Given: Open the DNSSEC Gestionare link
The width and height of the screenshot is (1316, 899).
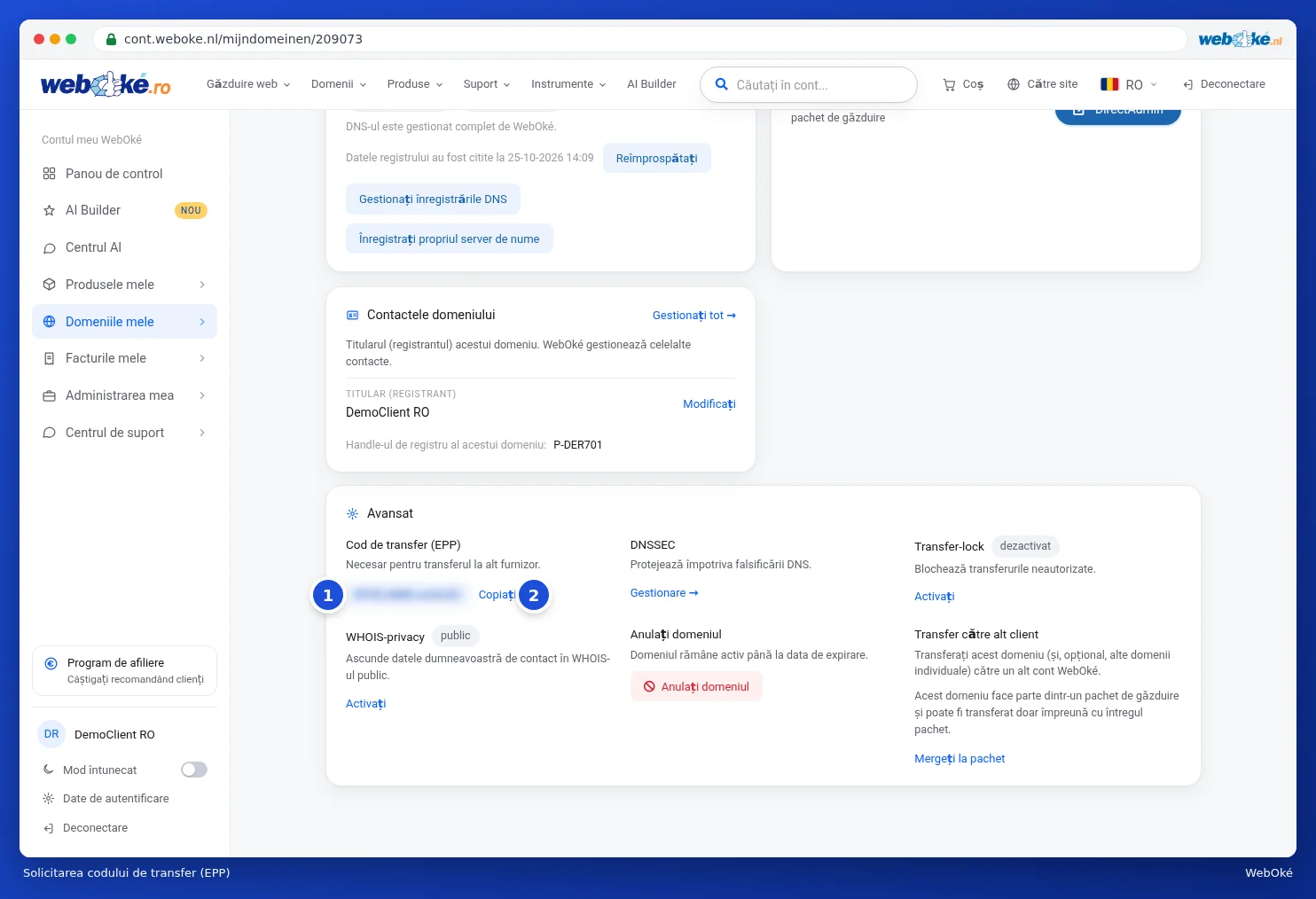Looking at the screenshot, I should coord(664,593).
